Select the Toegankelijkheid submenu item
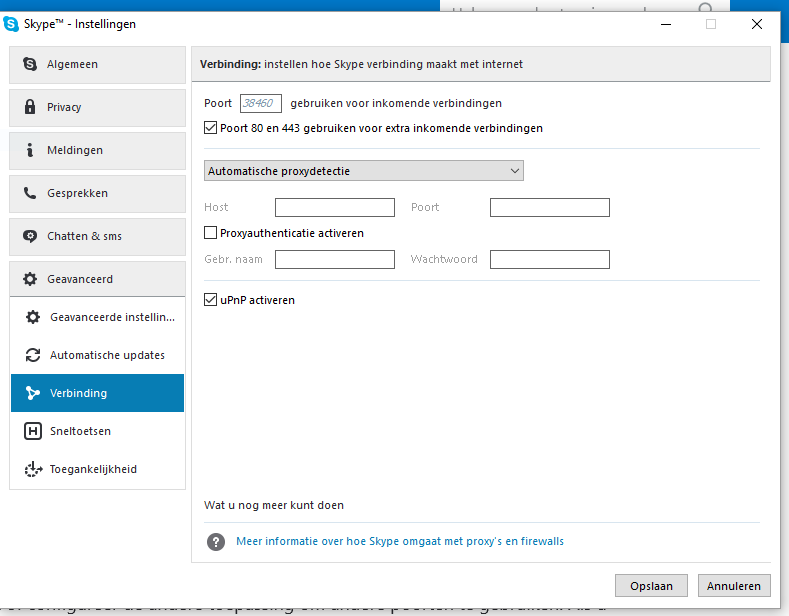 [98, 469]
